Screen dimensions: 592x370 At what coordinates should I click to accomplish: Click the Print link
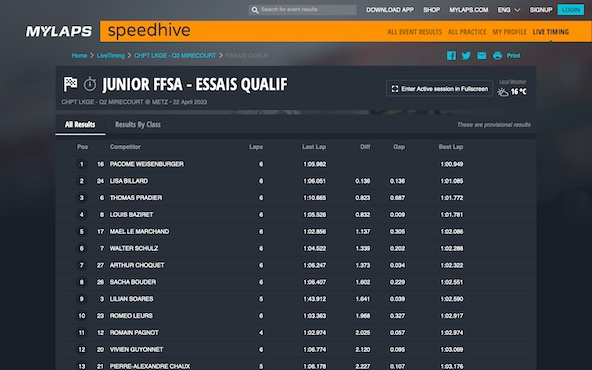tap(513, 56)
